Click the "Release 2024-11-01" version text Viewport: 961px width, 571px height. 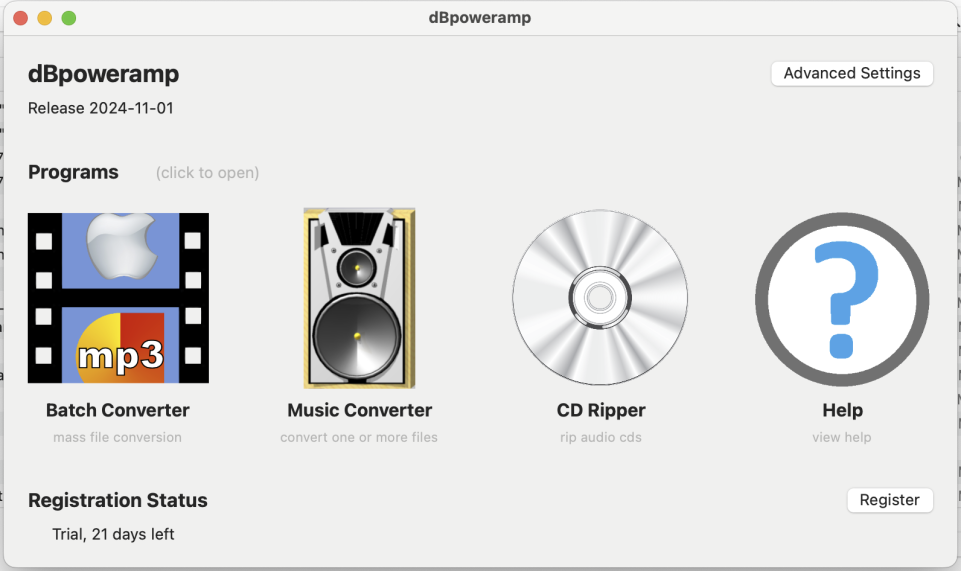(x=100, y=108)
